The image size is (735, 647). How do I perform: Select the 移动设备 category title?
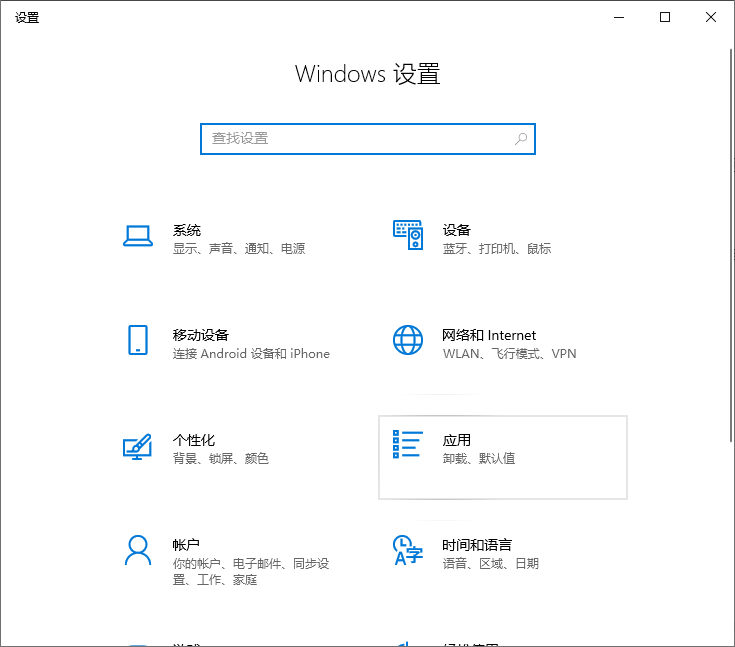tap(201, 335)
